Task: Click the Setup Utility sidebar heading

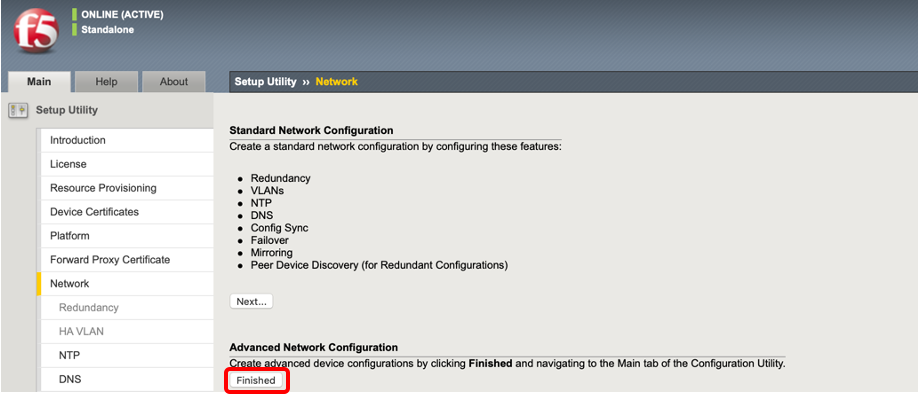Action: 67,110
